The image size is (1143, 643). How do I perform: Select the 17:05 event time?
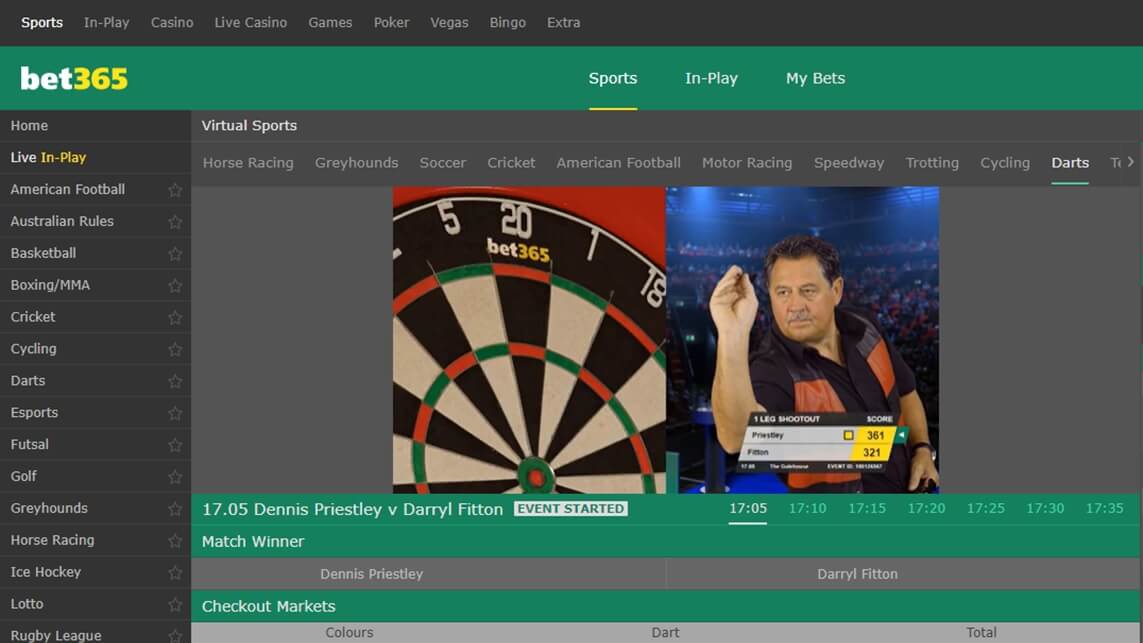point(748,508)
